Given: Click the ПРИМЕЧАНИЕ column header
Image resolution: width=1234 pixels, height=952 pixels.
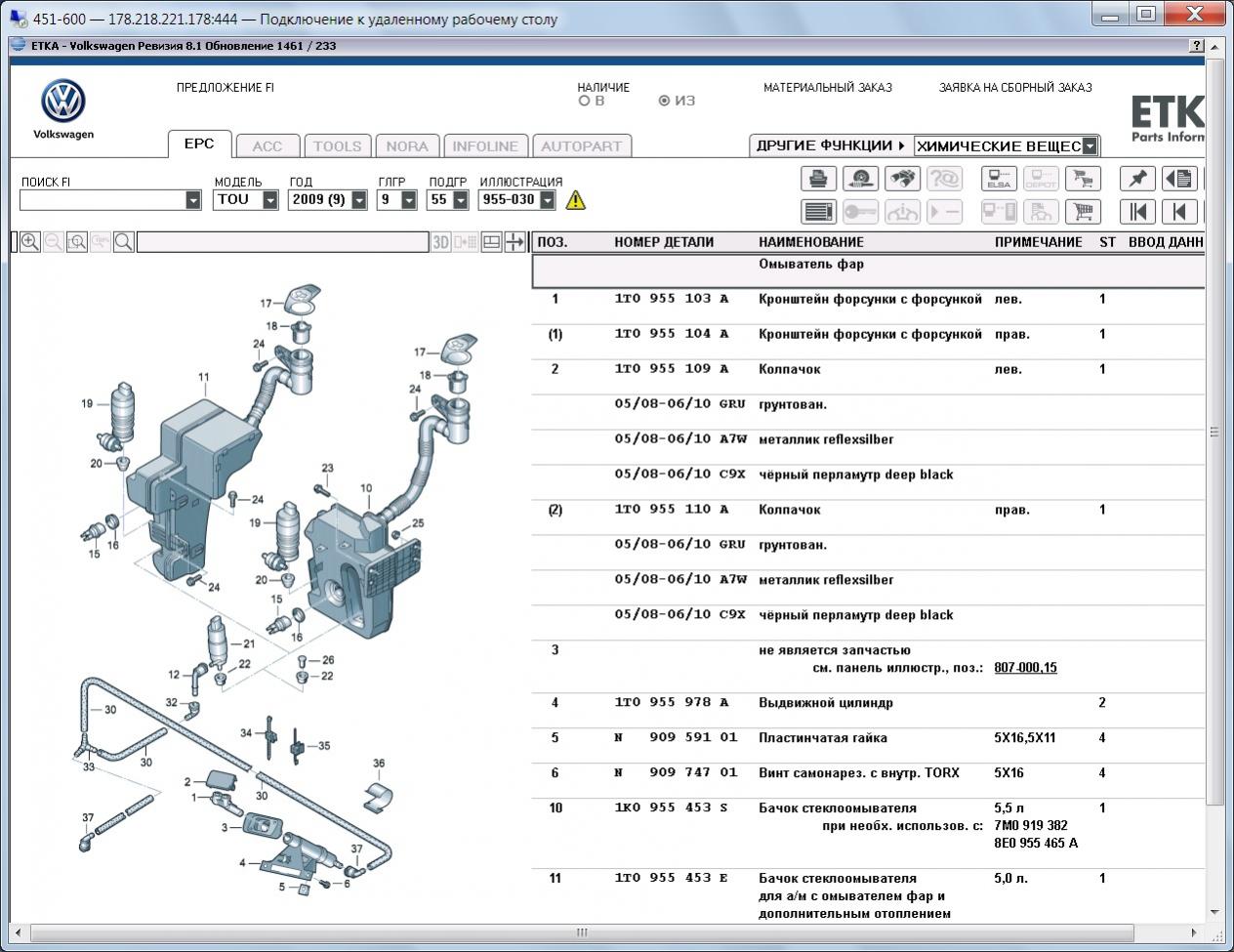Looking at the screenshot, I should pos(1038,242).
